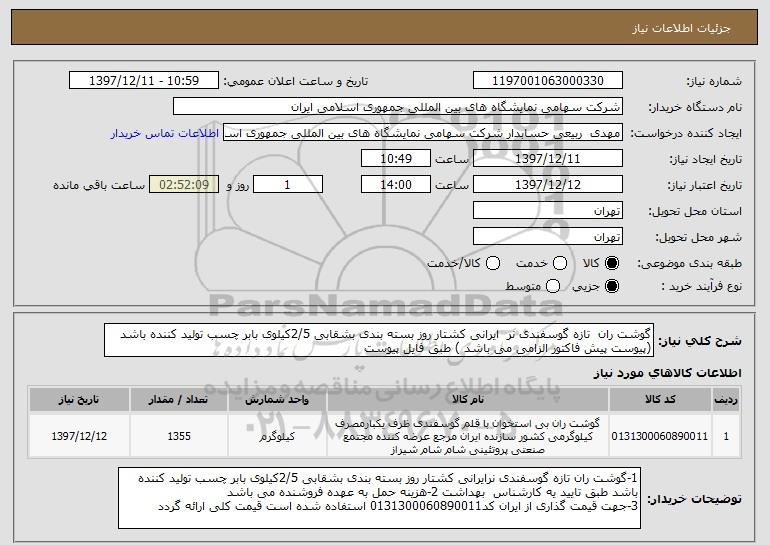Open the اطلاعات تماس خریدار link
The image size is (770, 545).
(165, 134)
